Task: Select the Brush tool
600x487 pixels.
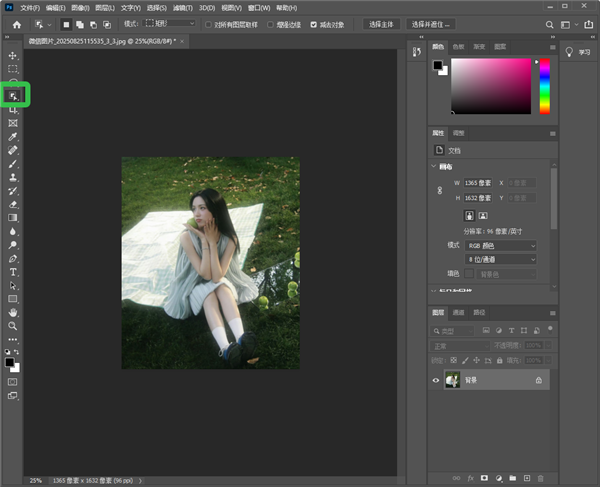Action: (13, 163)
